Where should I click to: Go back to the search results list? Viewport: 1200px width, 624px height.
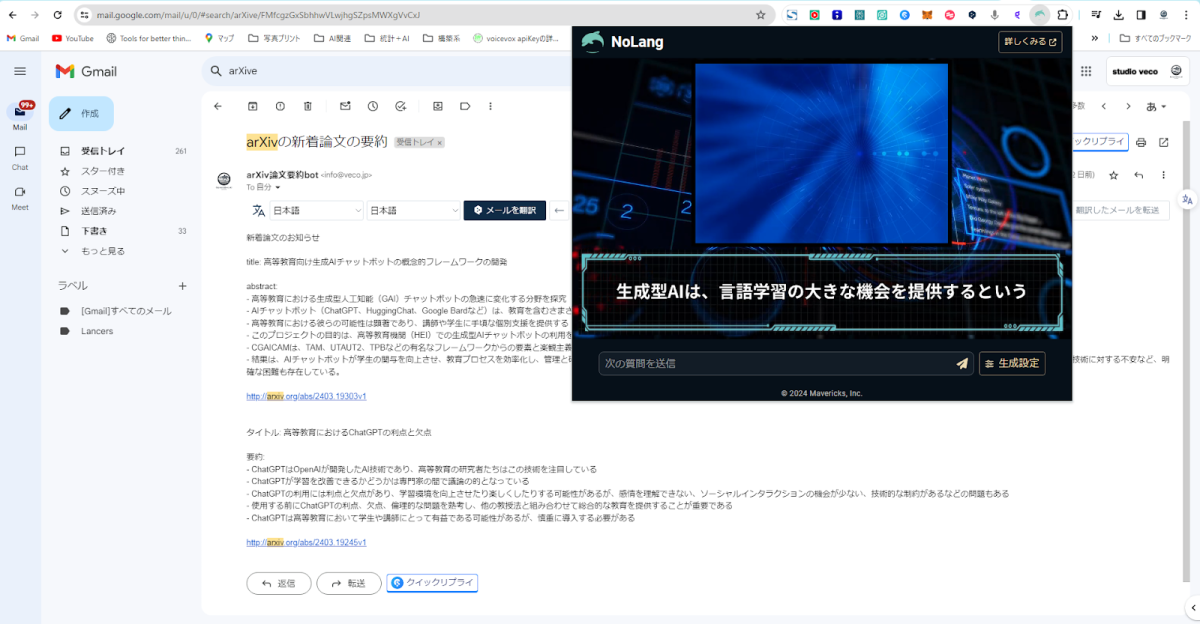[218, 106]
